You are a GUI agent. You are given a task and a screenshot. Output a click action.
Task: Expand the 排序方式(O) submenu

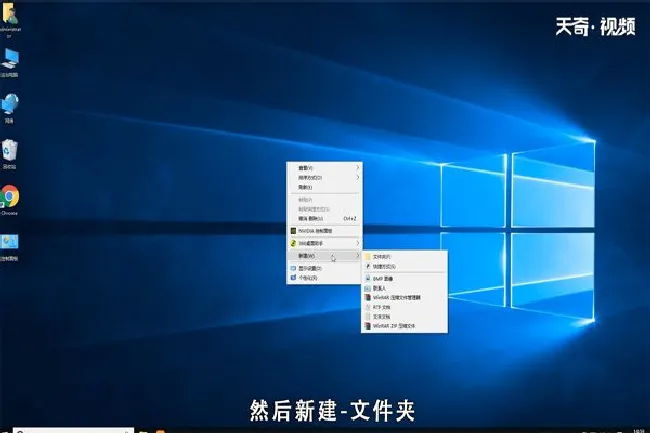click(x=324, y=177)
